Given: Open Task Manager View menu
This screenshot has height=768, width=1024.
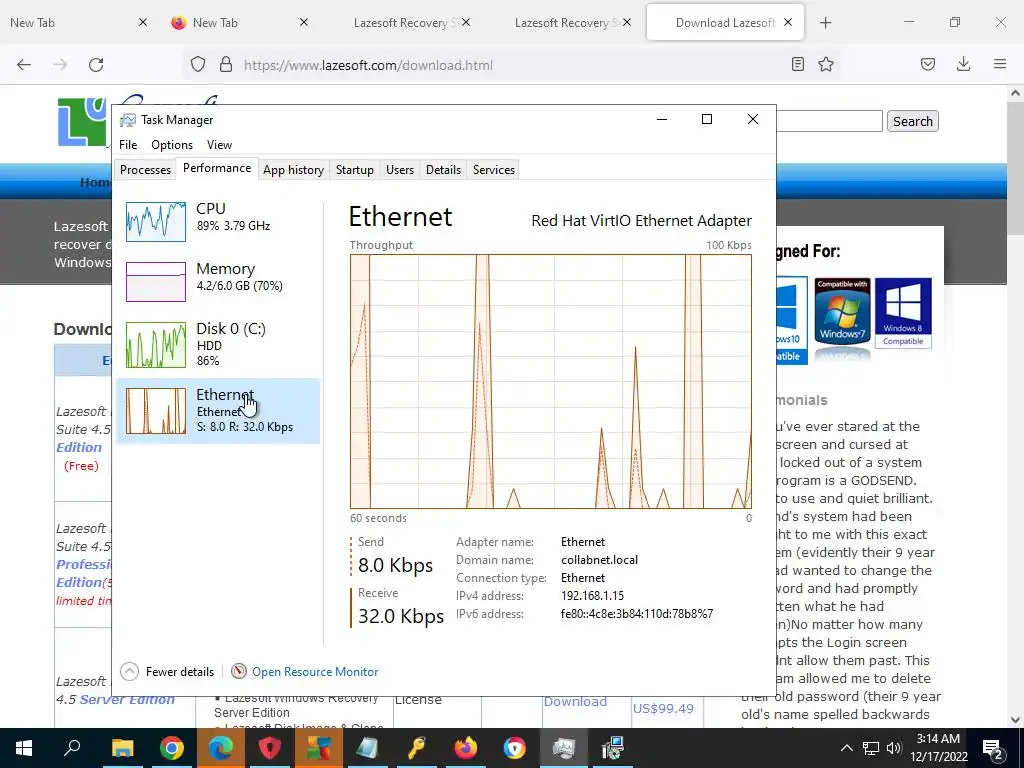Looking at the screenshot, I should [x=219, y=145].
